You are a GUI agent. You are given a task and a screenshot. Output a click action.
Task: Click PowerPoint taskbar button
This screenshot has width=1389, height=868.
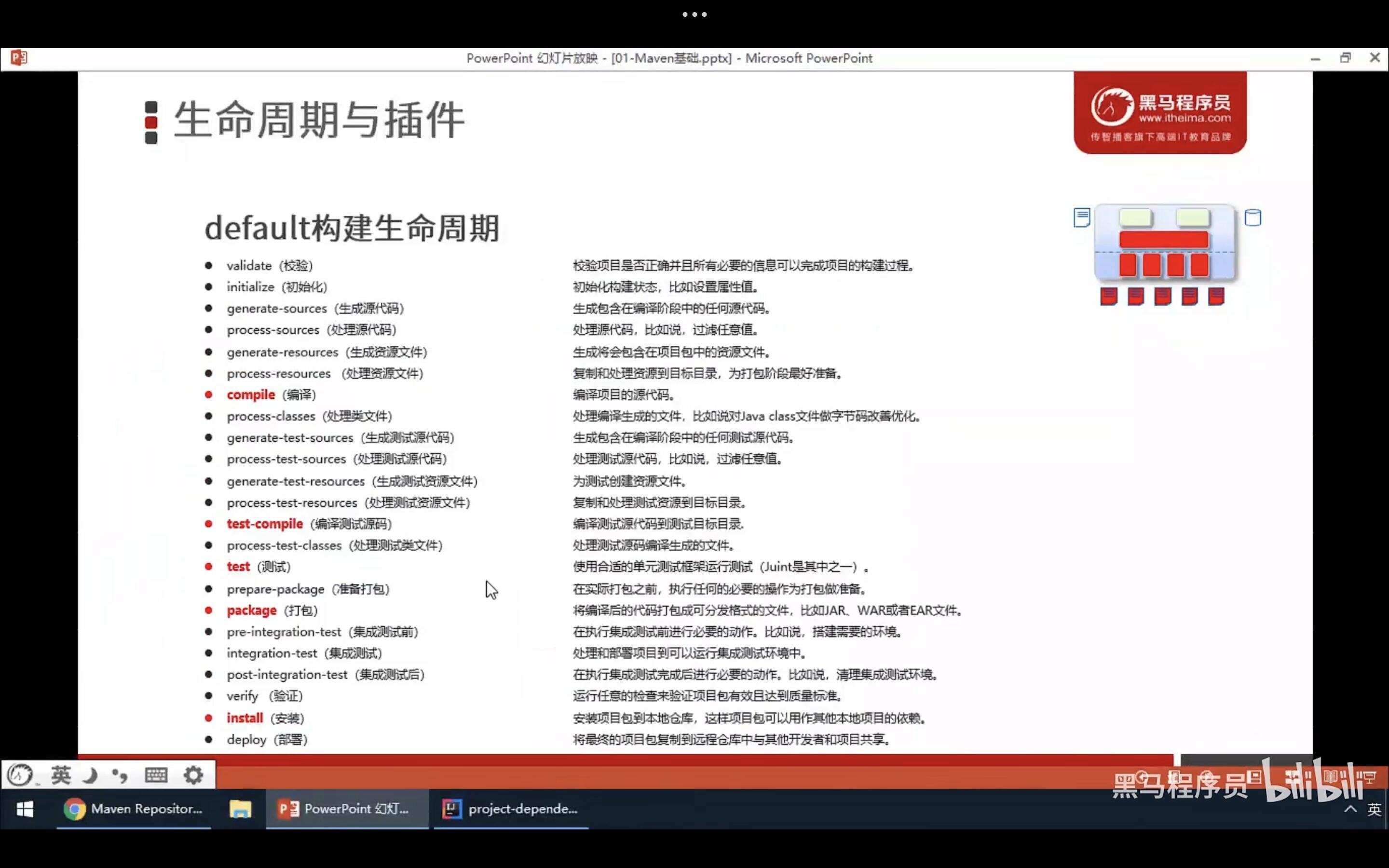(347, 809)
